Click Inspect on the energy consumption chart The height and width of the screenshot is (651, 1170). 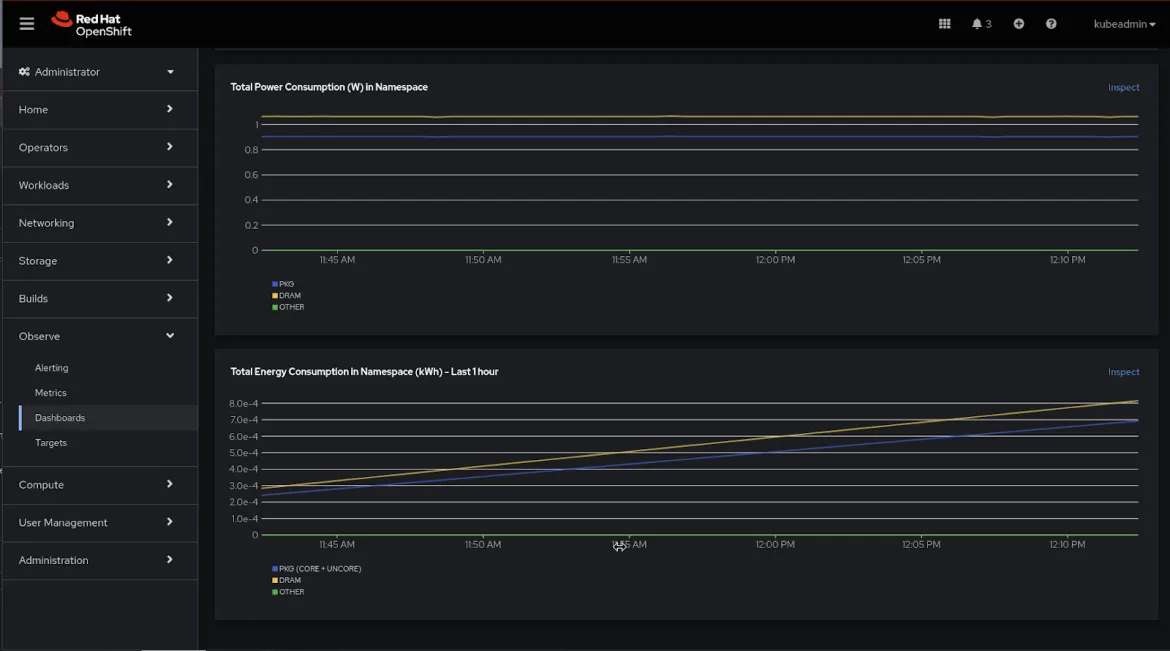click(1123, 371)
